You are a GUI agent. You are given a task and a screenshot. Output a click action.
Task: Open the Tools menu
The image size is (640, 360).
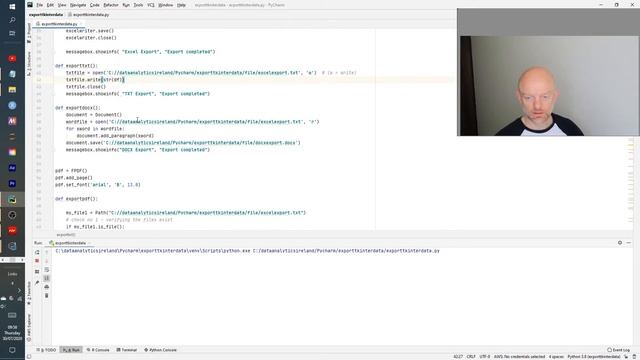pos(138,5)
